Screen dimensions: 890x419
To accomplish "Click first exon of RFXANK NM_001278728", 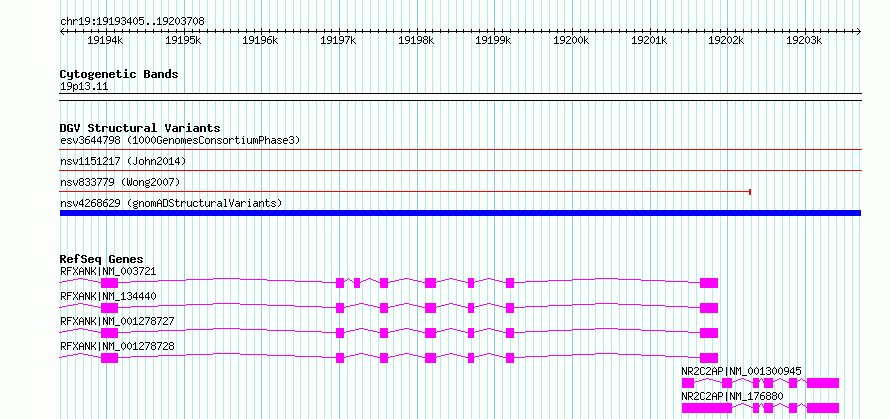I will click(x=110, y=358).
